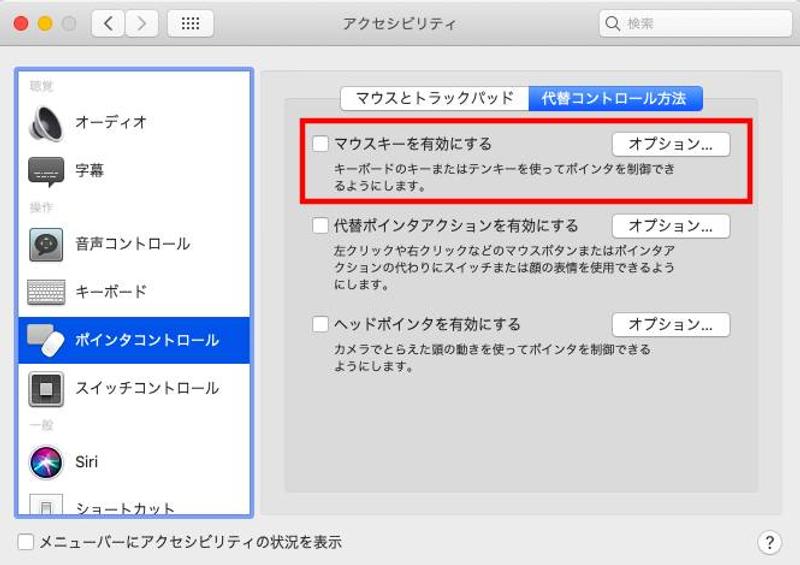
Task: Choose the 音声コントロール icon
Action: (x=46, y=244)
